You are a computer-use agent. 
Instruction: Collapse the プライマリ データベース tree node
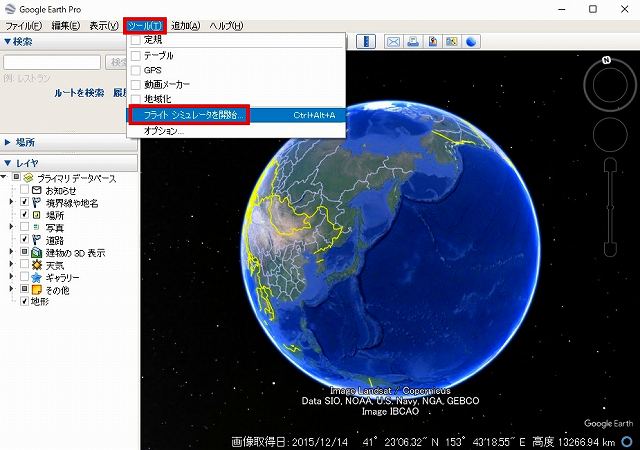4,177
